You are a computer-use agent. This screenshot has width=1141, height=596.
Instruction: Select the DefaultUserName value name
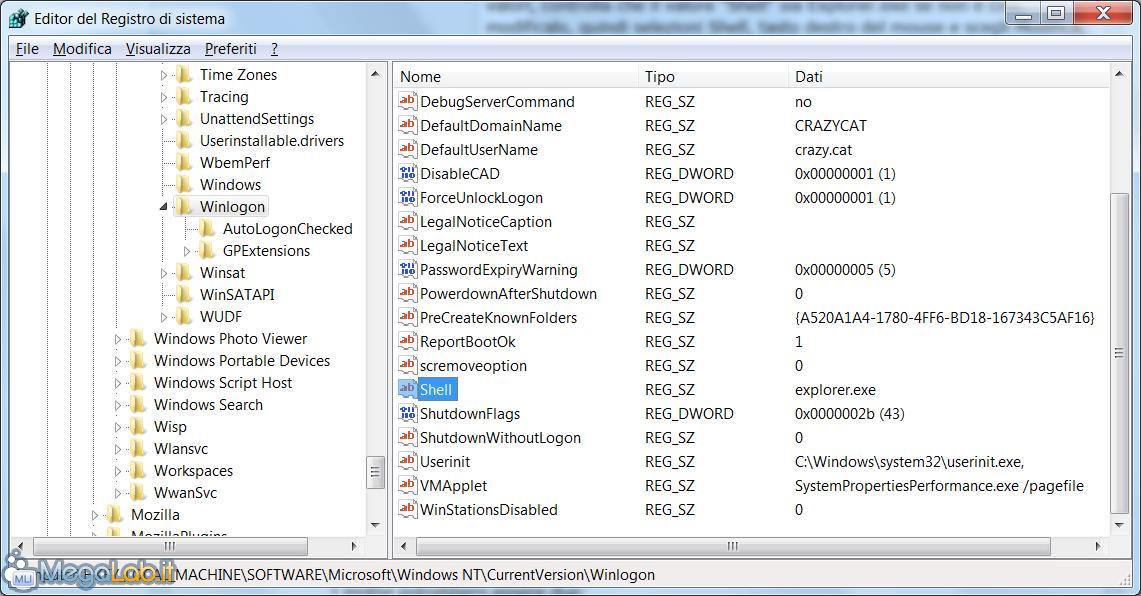479,149
